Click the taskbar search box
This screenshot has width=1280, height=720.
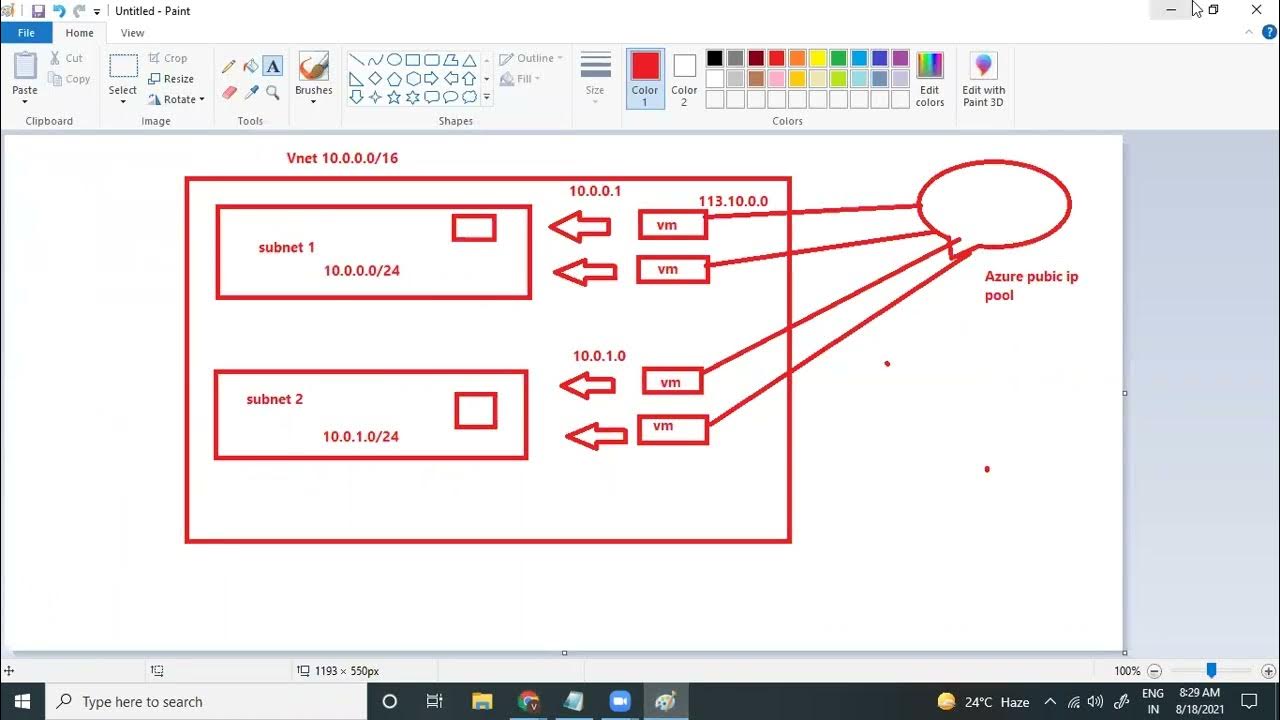(x=207, y=701)
